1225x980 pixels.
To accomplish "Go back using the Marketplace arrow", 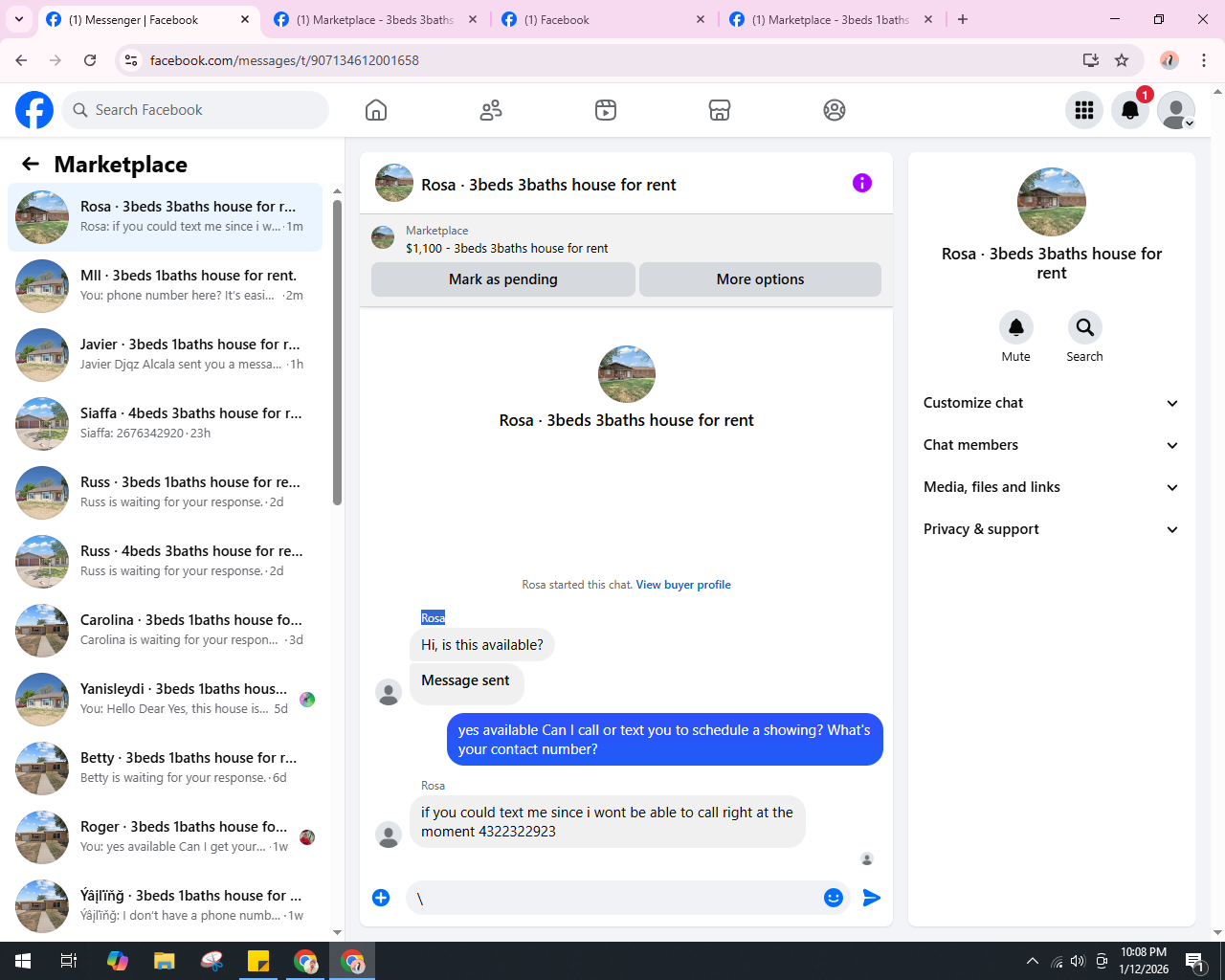I will [31, 164].
